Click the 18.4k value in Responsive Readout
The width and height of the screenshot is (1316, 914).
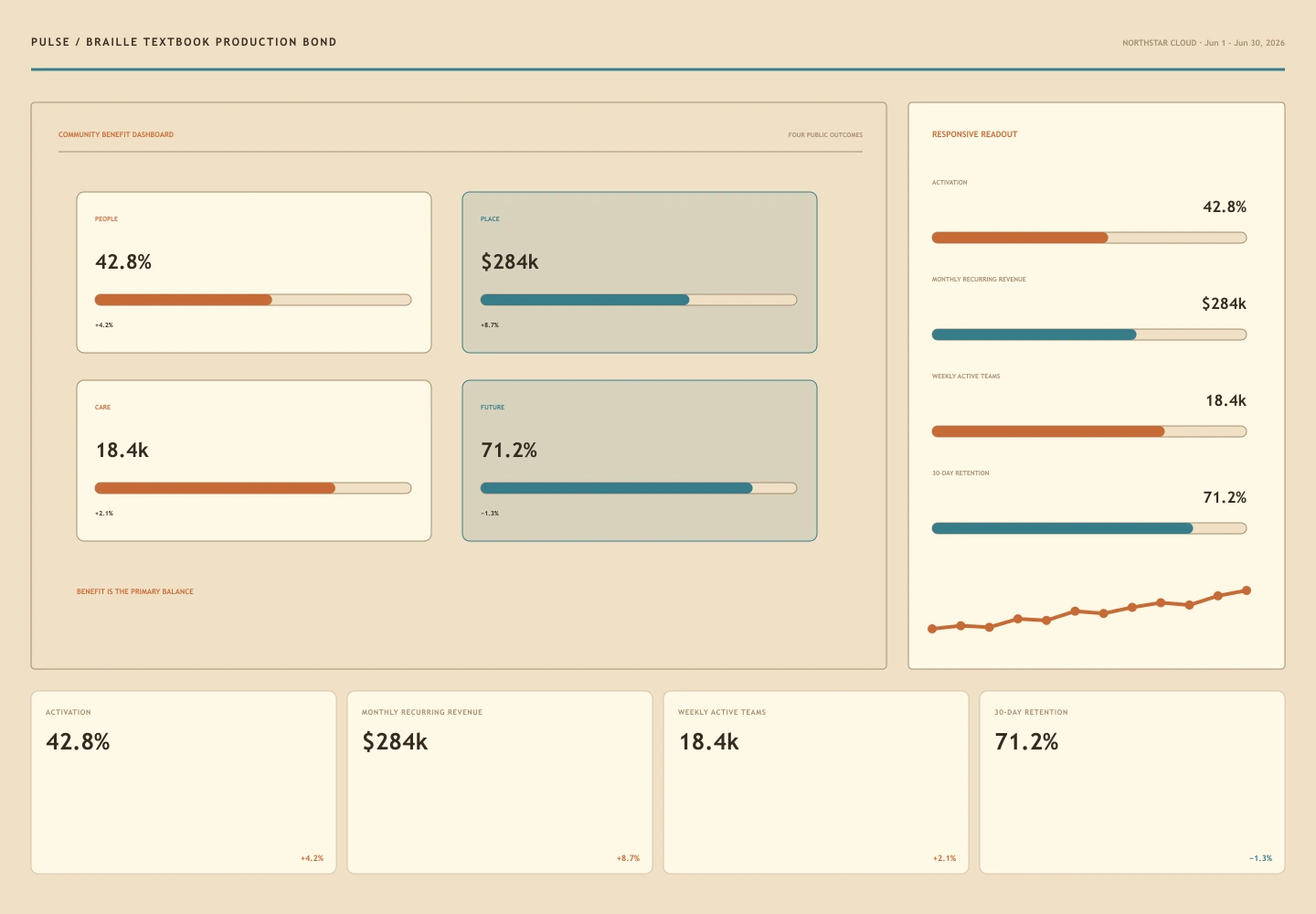[1226, 401]
